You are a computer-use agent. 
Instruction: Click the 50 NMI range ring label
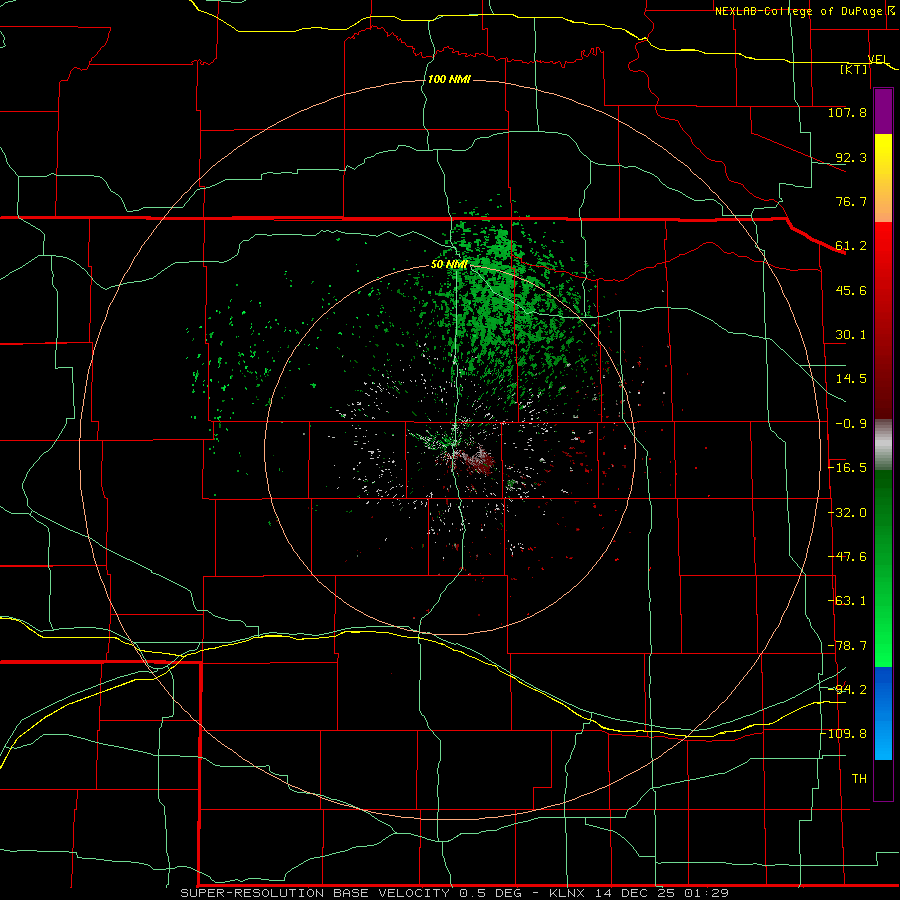click(x=449, y=265)
